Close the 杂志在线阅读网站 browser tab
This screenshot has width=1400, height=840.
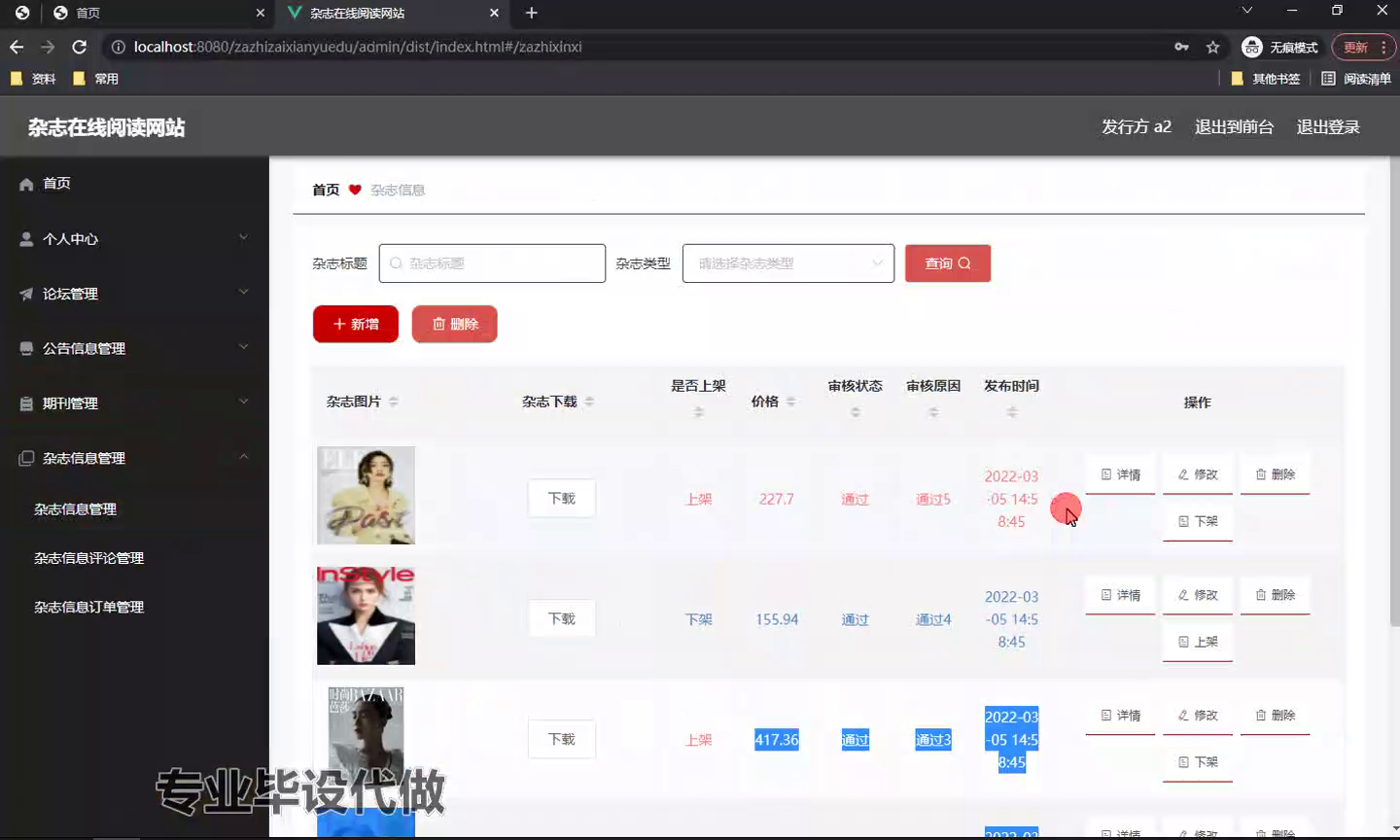pos(494,13)
